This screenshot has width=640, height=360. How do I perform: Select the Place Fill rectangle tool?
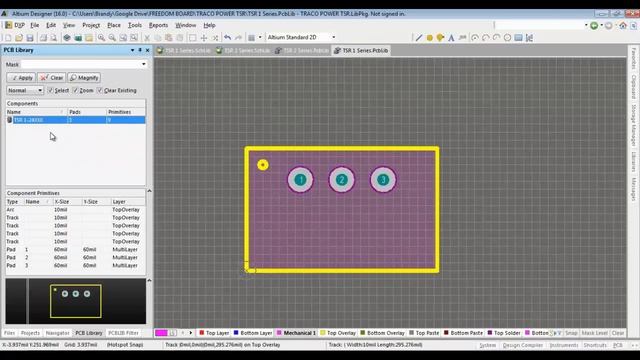[x=518, y=38]
